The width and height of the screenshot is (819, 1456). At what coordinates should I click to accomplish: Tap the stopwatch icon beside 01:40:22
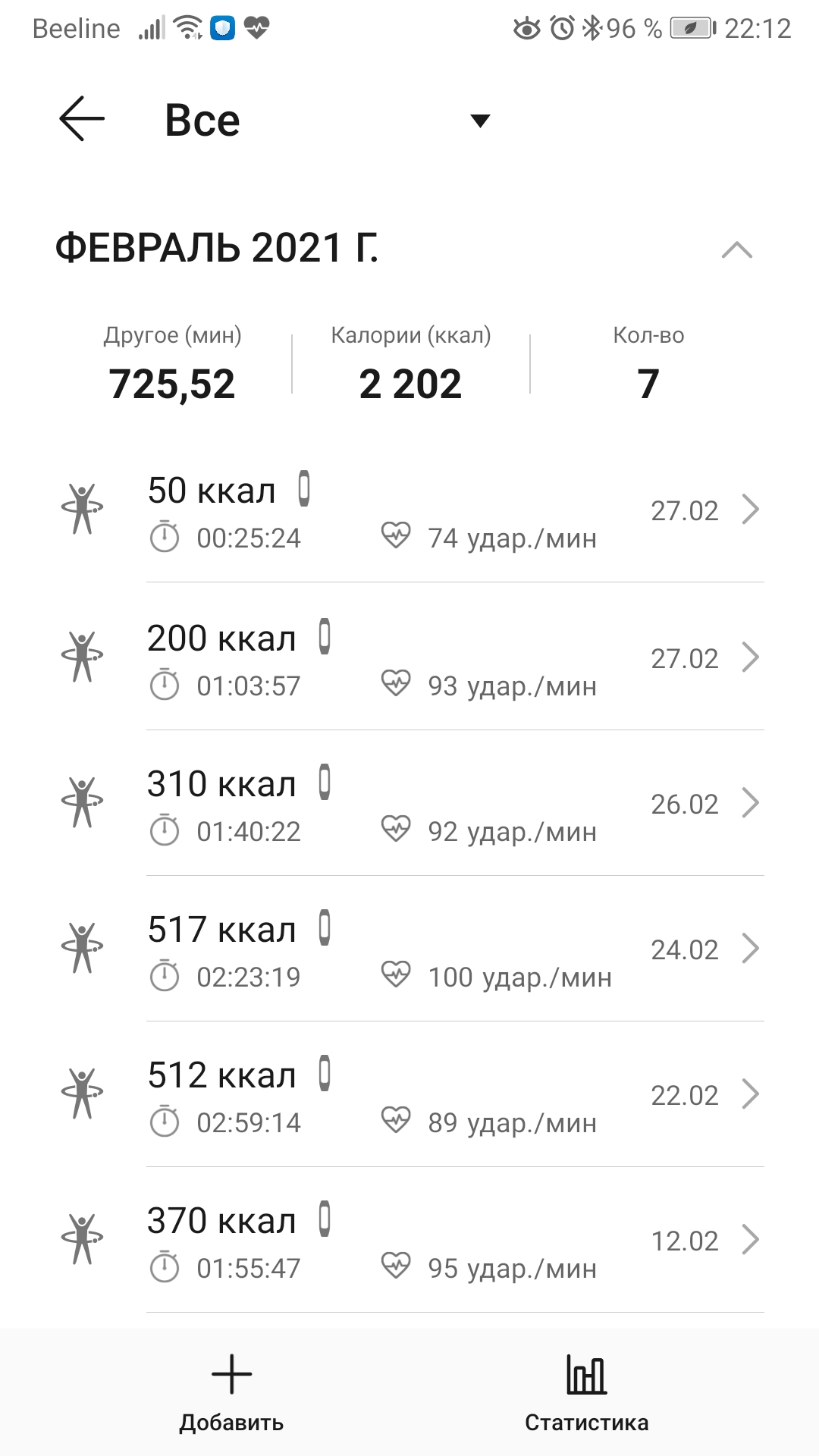[x=165, y=831]
